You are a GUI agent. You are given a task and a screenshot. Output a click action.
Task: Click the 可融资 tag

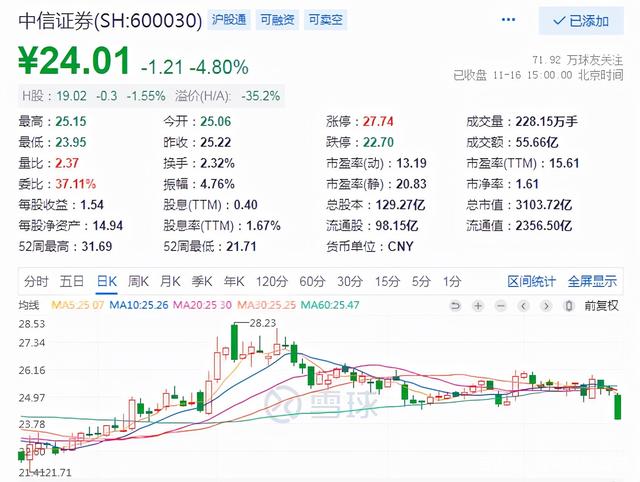(x=277, y=20)
